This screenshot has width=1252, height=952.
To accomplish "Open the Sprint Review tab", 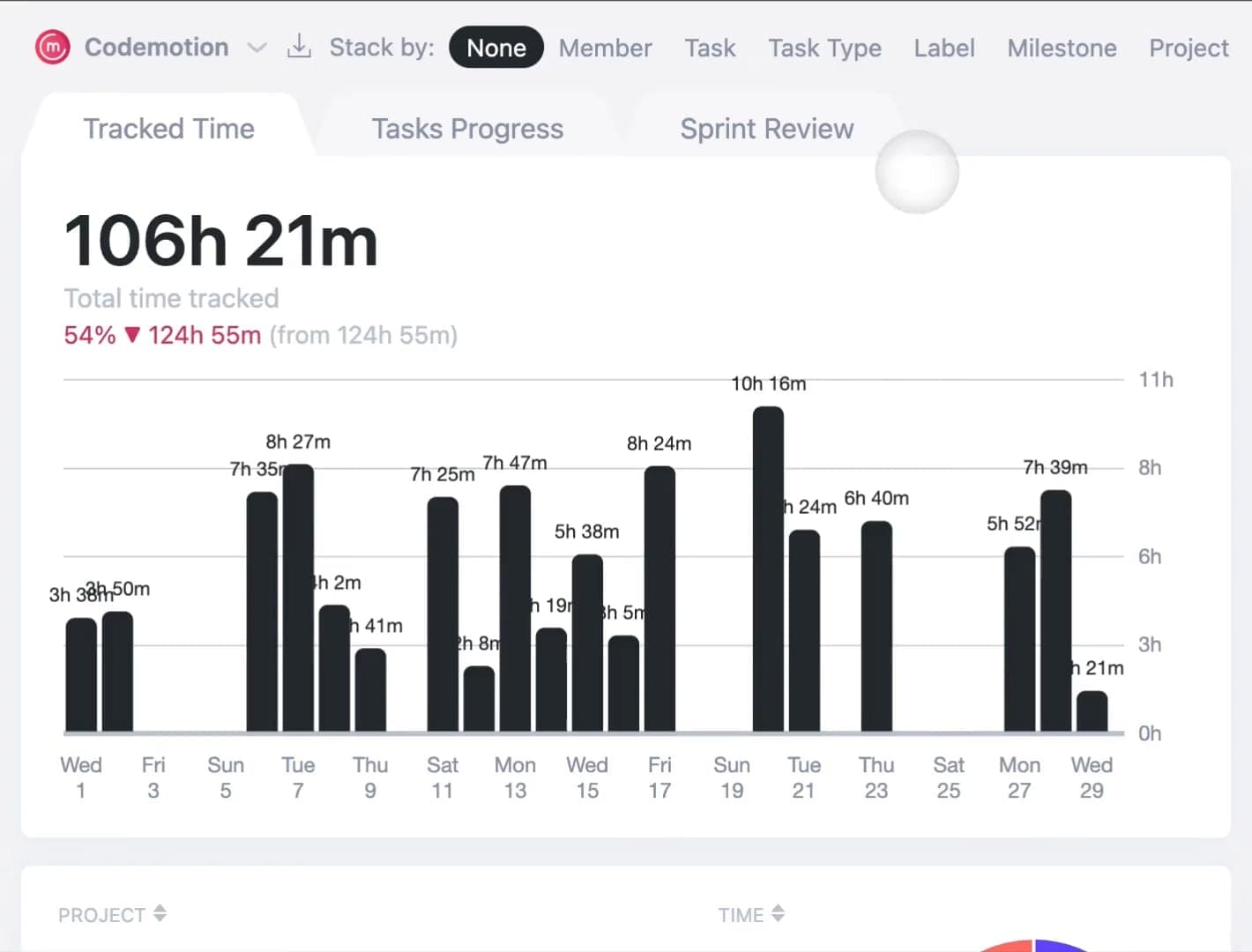I will coord(766,129).
